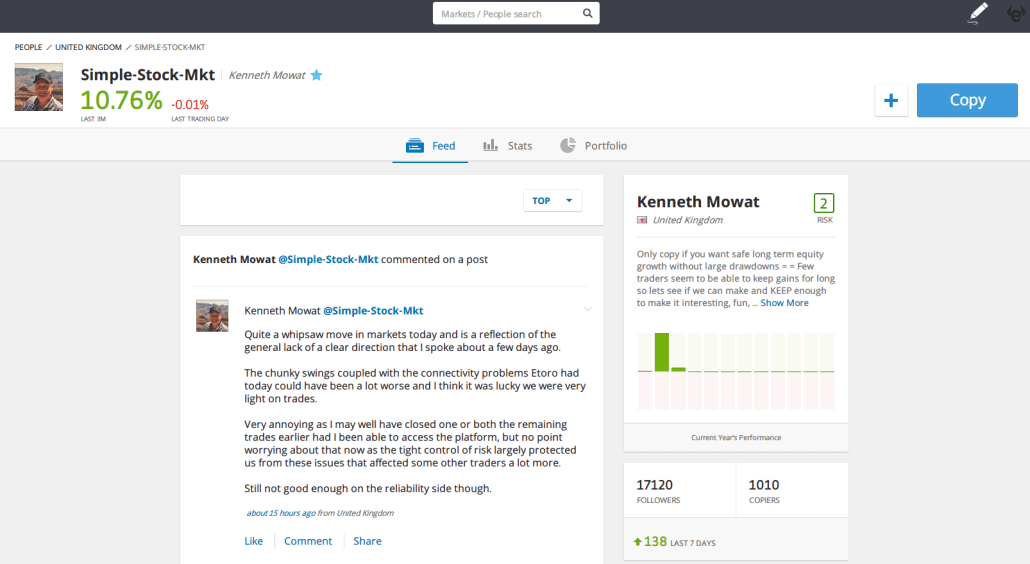Image resolution: width=1030 pixels, height=564 pixels.
Task: Click the post author avatar thumbnail
Action: tap(212, 316)
